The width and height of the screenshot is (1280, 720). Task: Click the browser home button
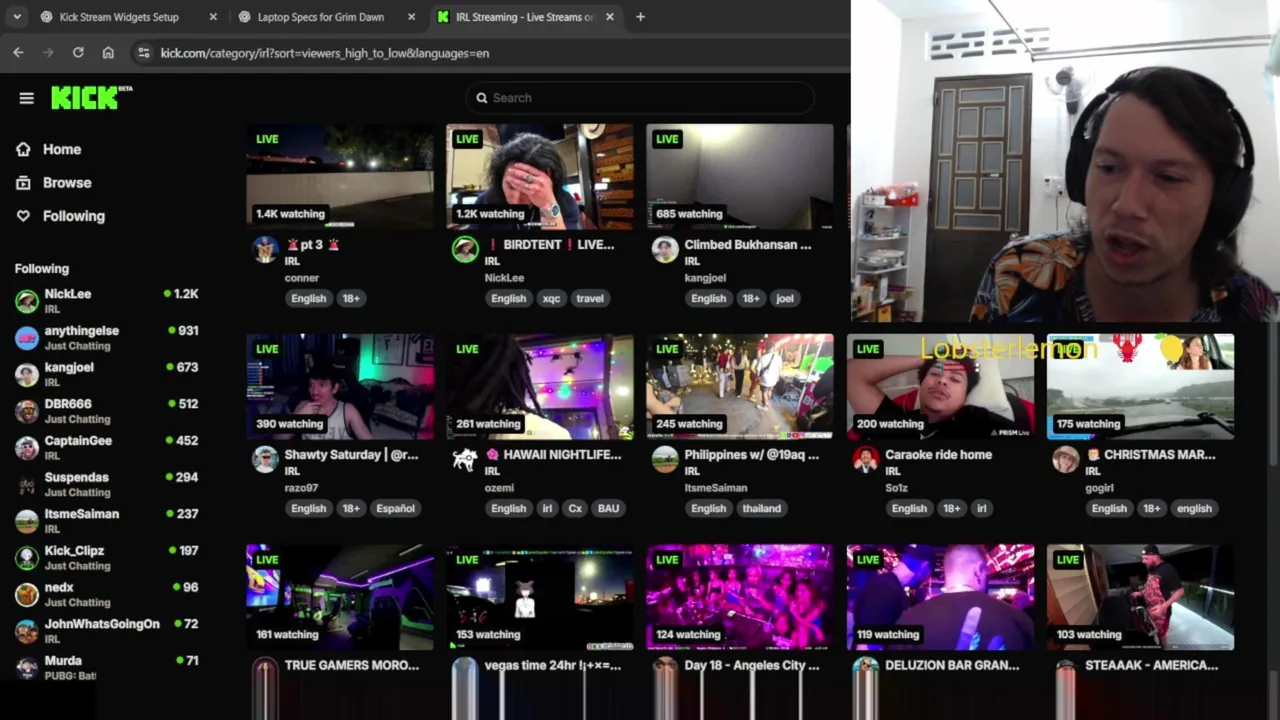coord(108,53)
